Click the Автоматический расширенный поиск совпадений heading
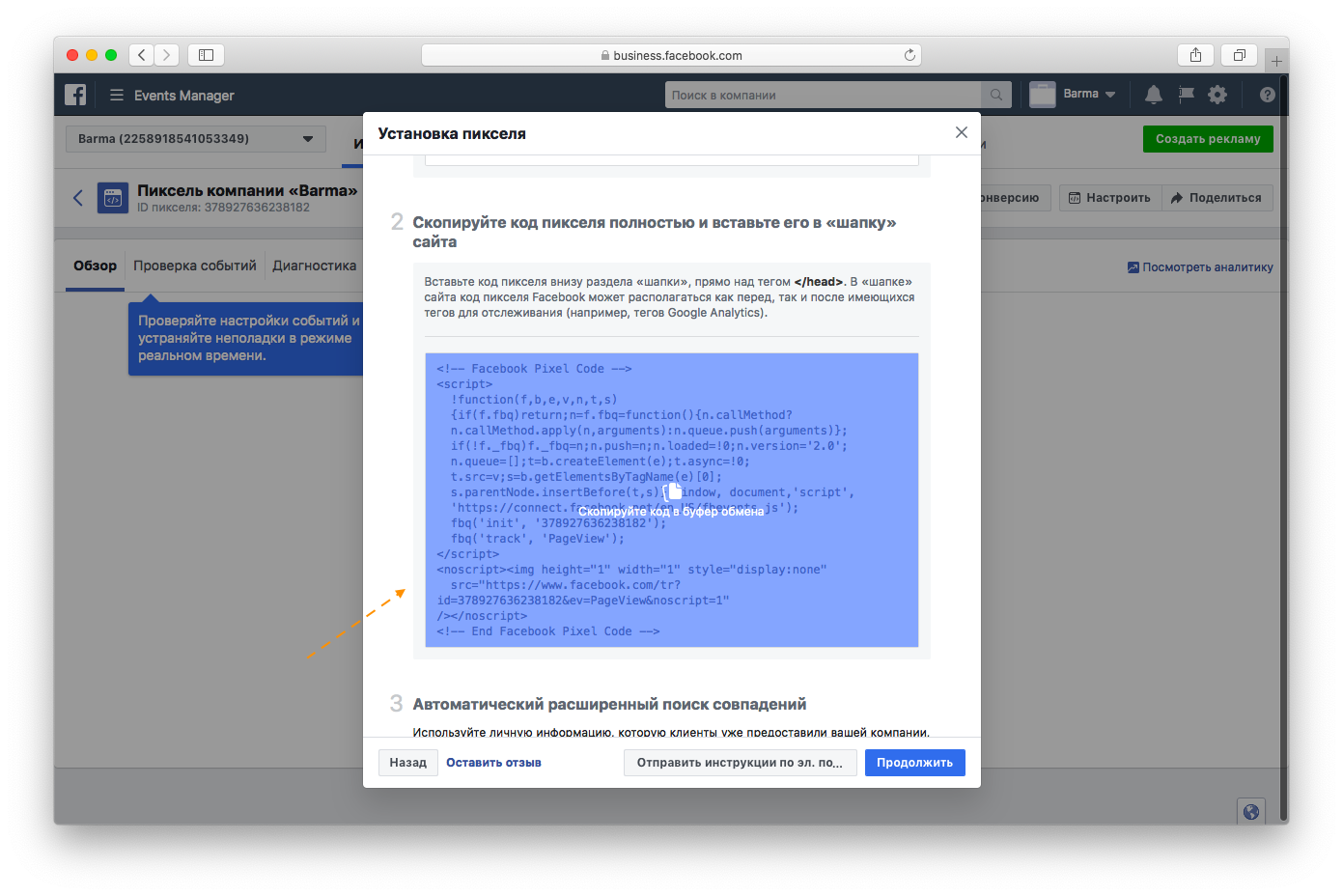The image size is (1343, 896). (609, 705)
